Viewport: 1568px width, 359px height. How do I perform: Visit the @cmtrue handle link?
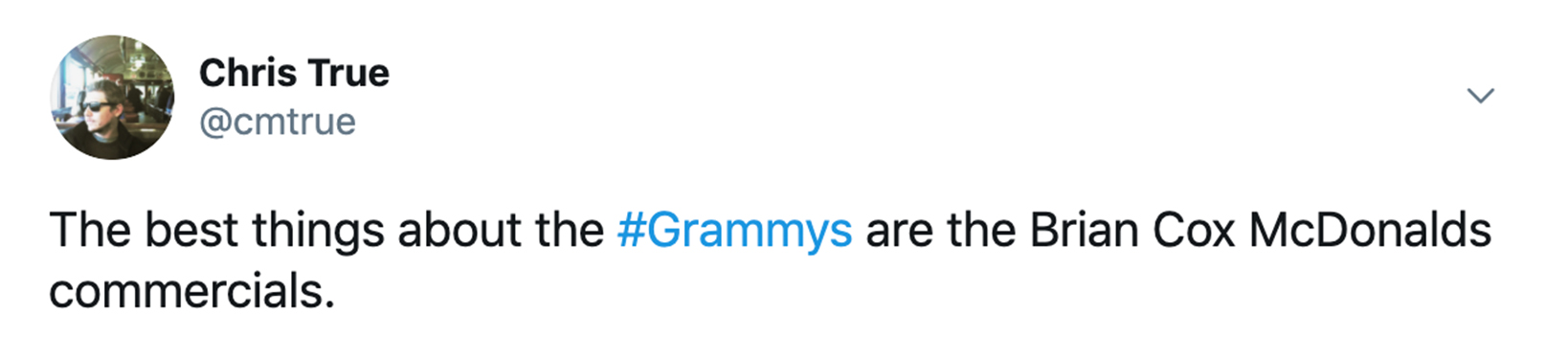[x=278, y=122]
